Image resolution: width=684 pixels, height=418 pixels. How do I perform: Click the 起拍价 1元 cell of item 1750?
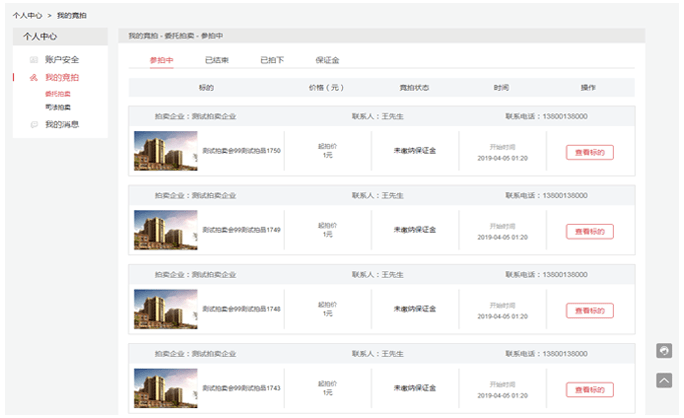tap(328, 151)
